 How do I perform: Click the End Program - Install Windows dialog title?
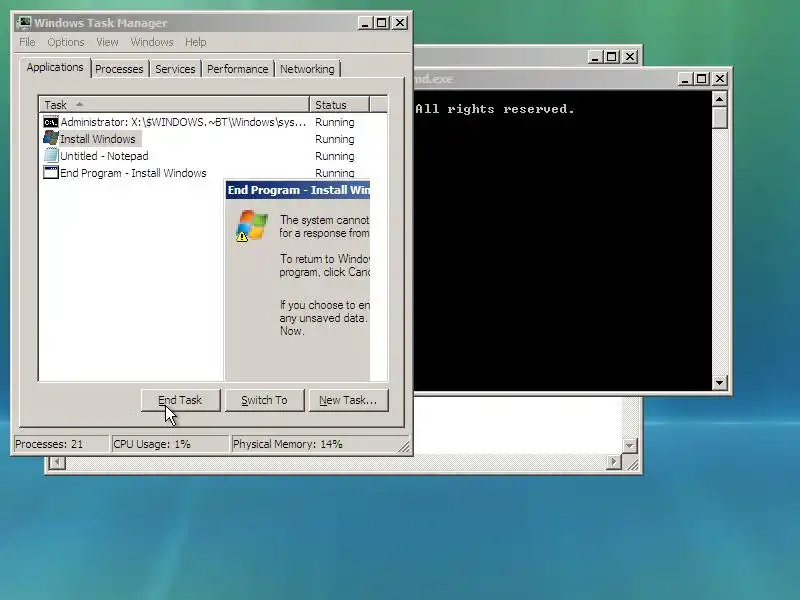(298, 190)
